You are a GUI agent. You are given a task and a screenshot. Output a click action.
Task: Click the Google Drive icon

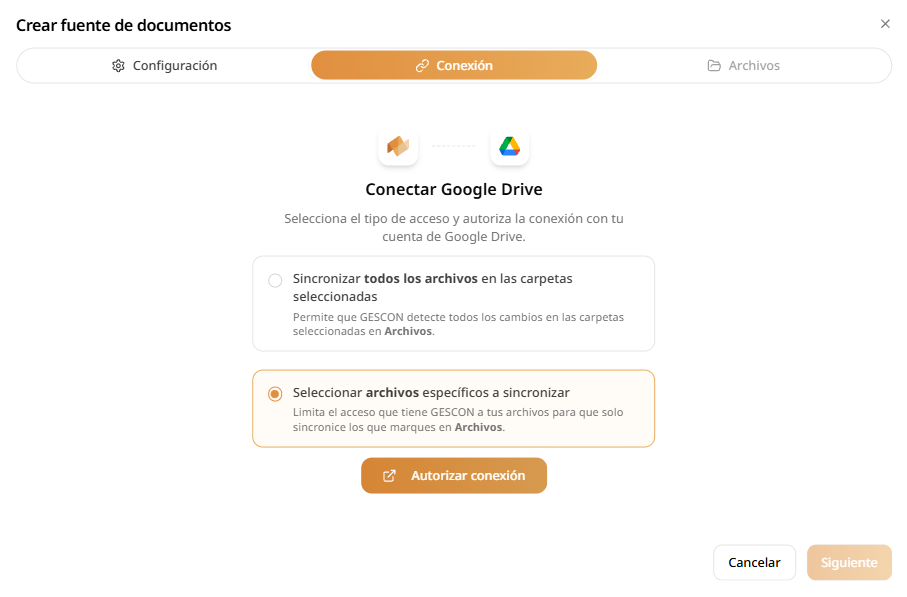510,145
